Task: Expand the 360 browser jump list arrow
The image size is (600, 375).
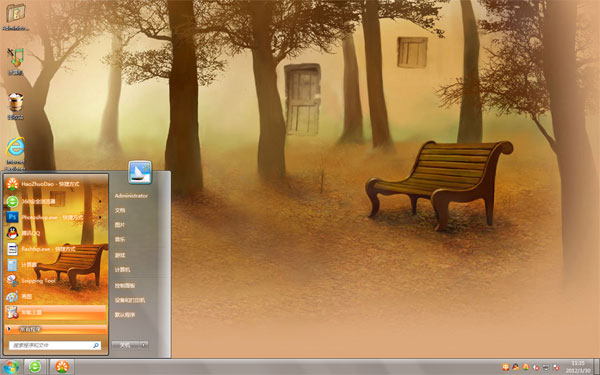Action: click(x=100, y=201)
